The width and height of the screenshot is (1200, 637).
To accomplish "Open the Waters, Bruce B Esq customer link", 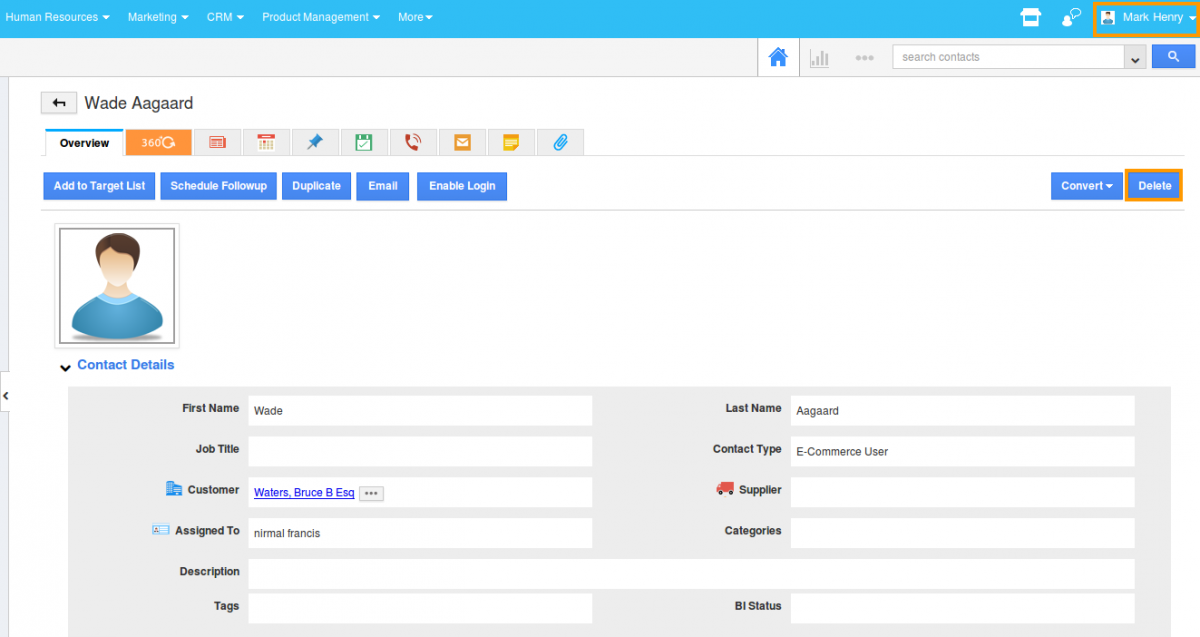I will tap(304, 493).
